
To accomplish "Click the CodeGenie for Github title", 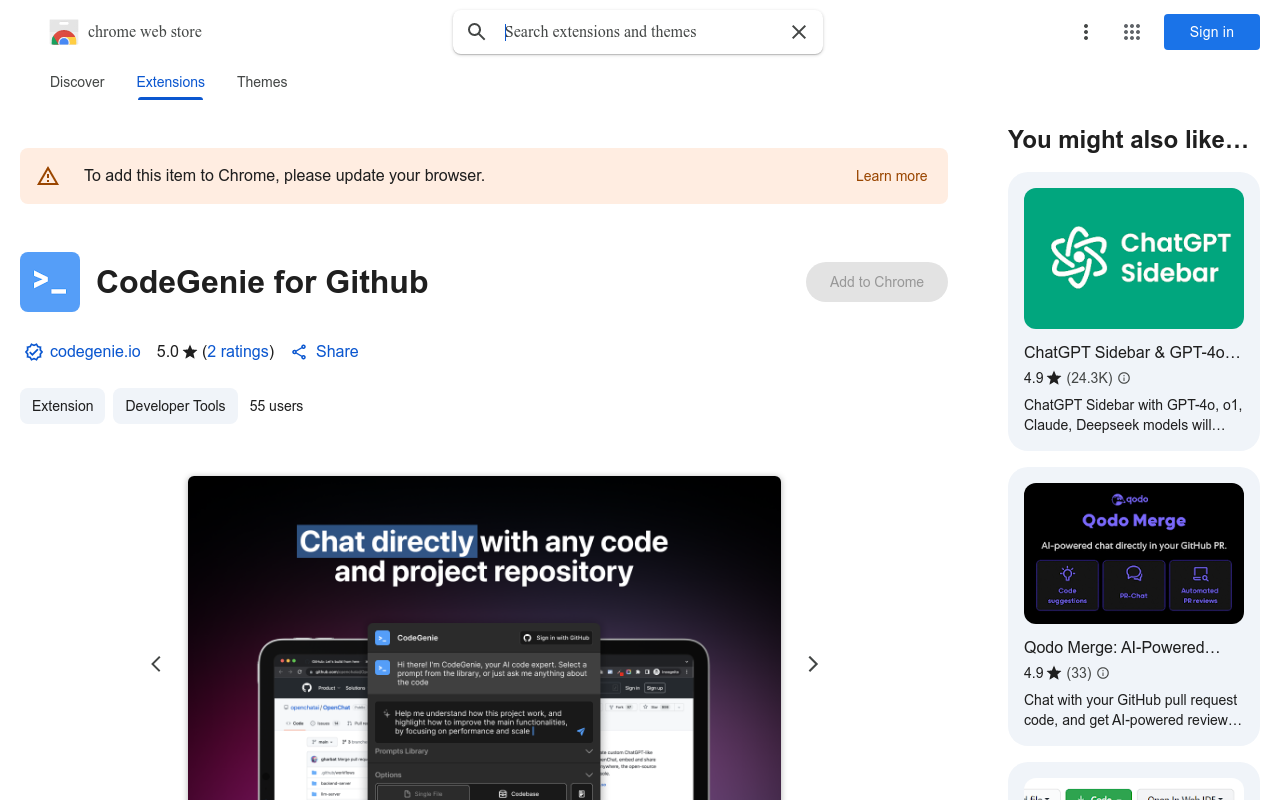I will coord(262,282).
